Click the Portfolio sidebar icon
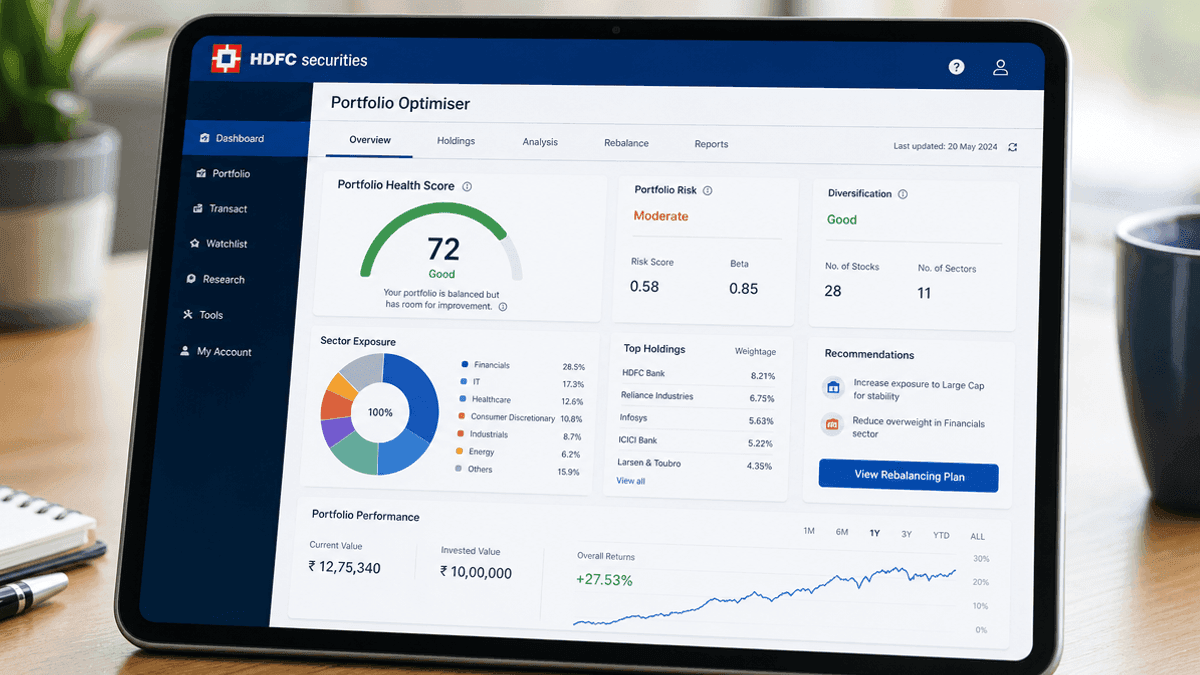Screen dimensions: 1200x675 point(201,173)
